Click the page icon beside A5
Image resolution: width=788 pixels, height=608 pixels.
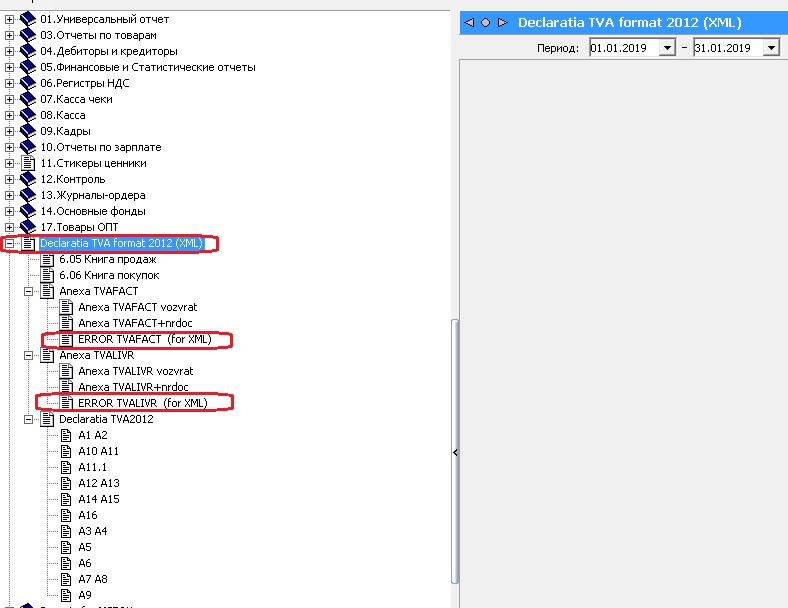click(66, 547)
